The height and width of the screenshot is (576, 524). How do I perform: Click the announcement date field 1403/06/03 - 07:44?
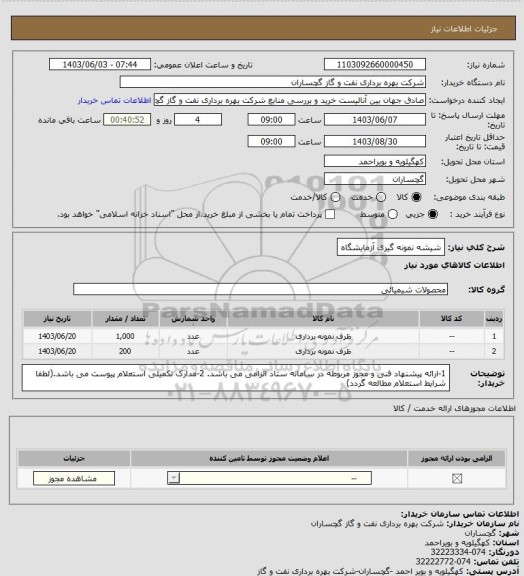[100, 65]
